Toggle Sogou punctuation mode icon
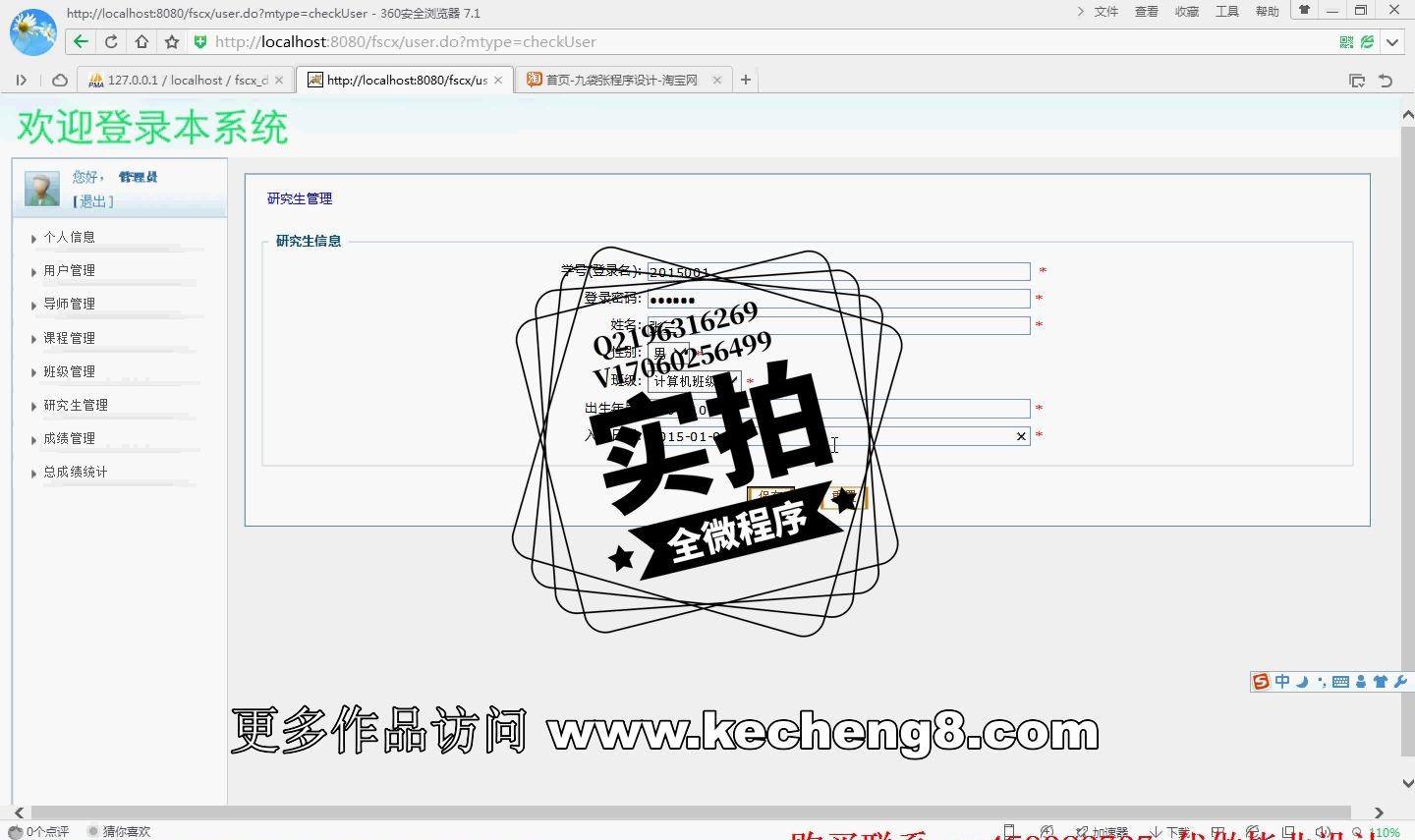Screen dimensions: 1415x840 coord(1322,682)
